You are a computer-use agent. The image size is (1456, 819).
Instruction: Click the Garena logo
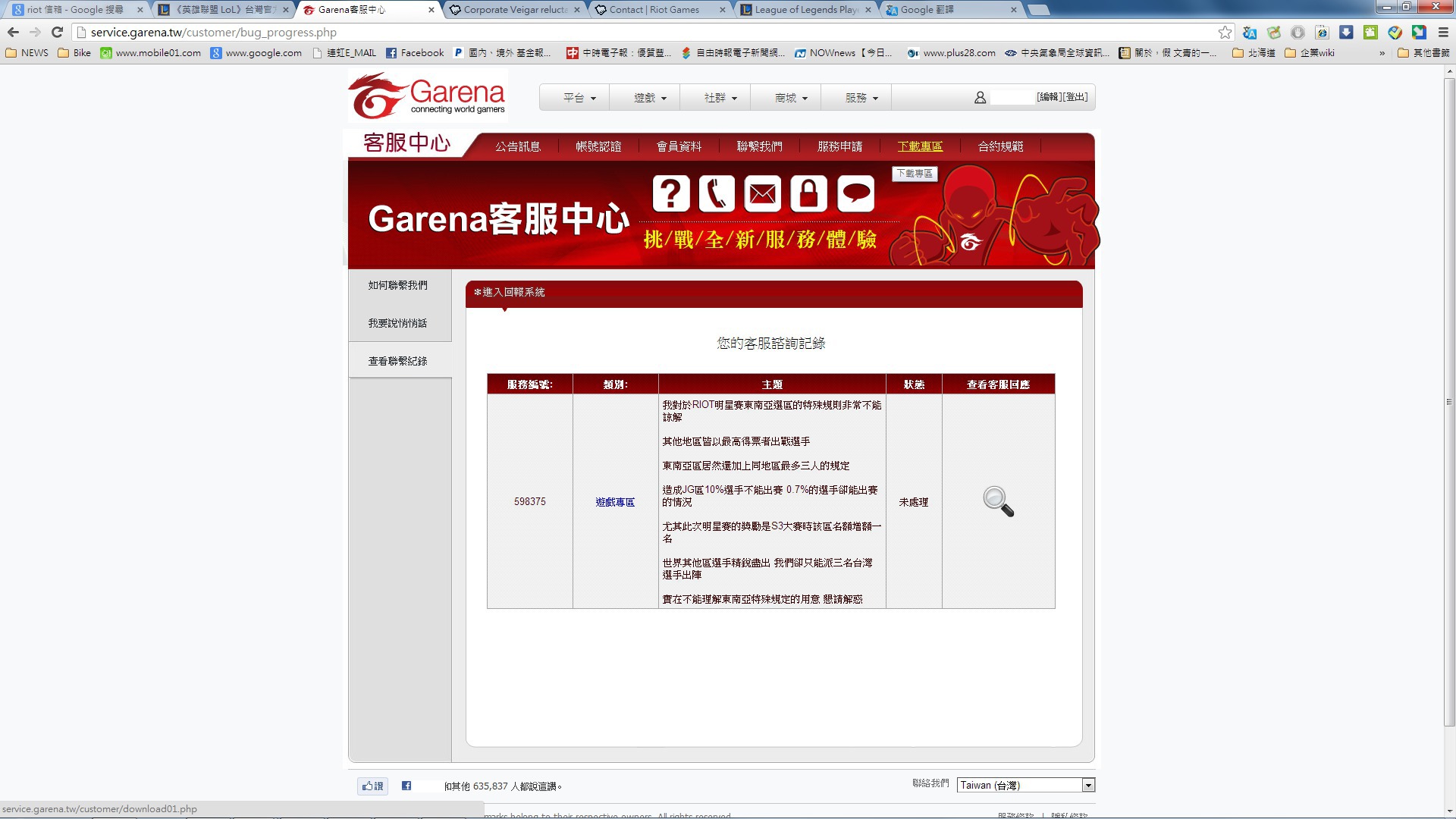(x=427, y=96)
